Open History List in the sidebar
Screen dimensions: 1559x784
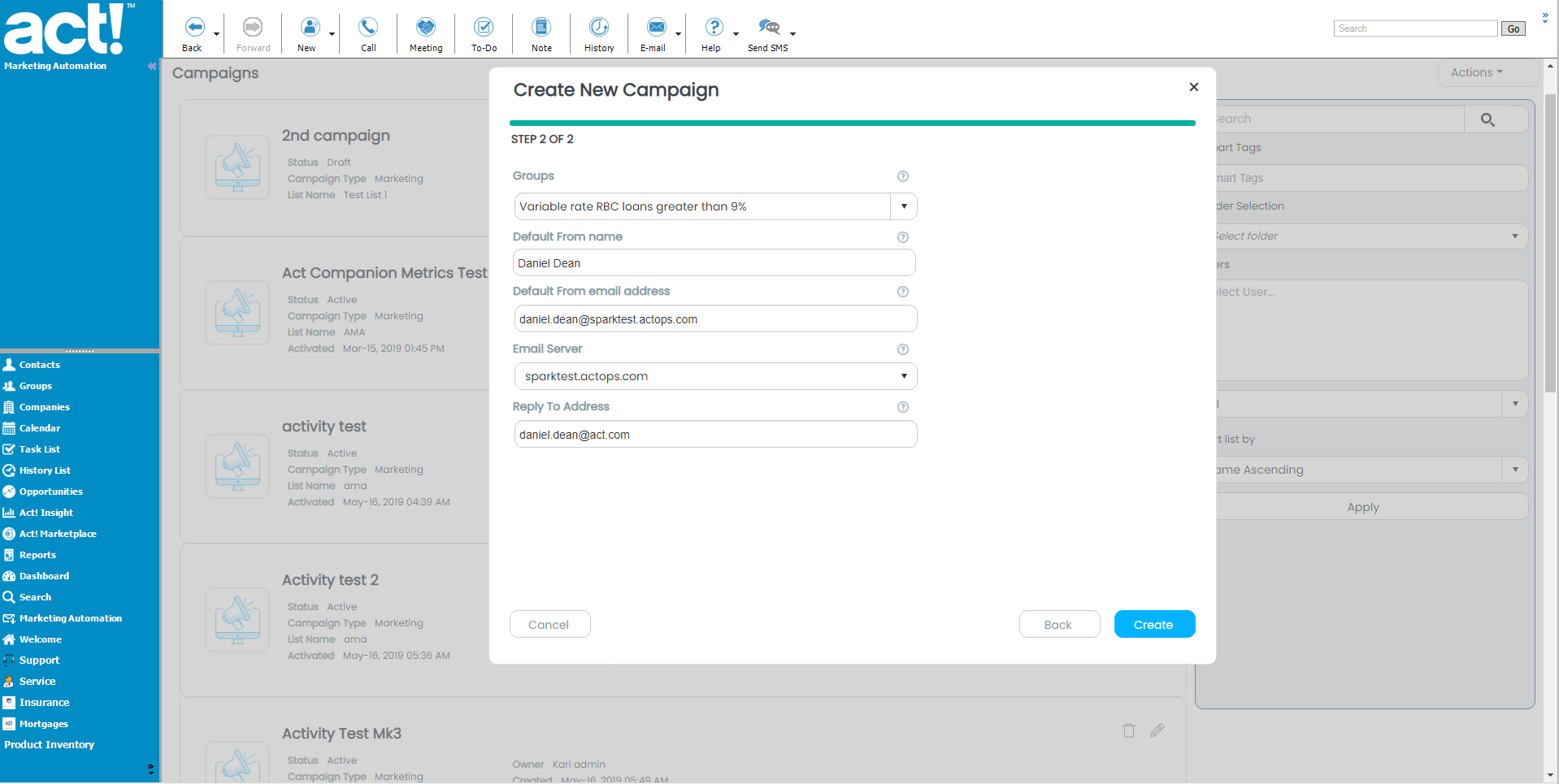[x=45, y=470]
